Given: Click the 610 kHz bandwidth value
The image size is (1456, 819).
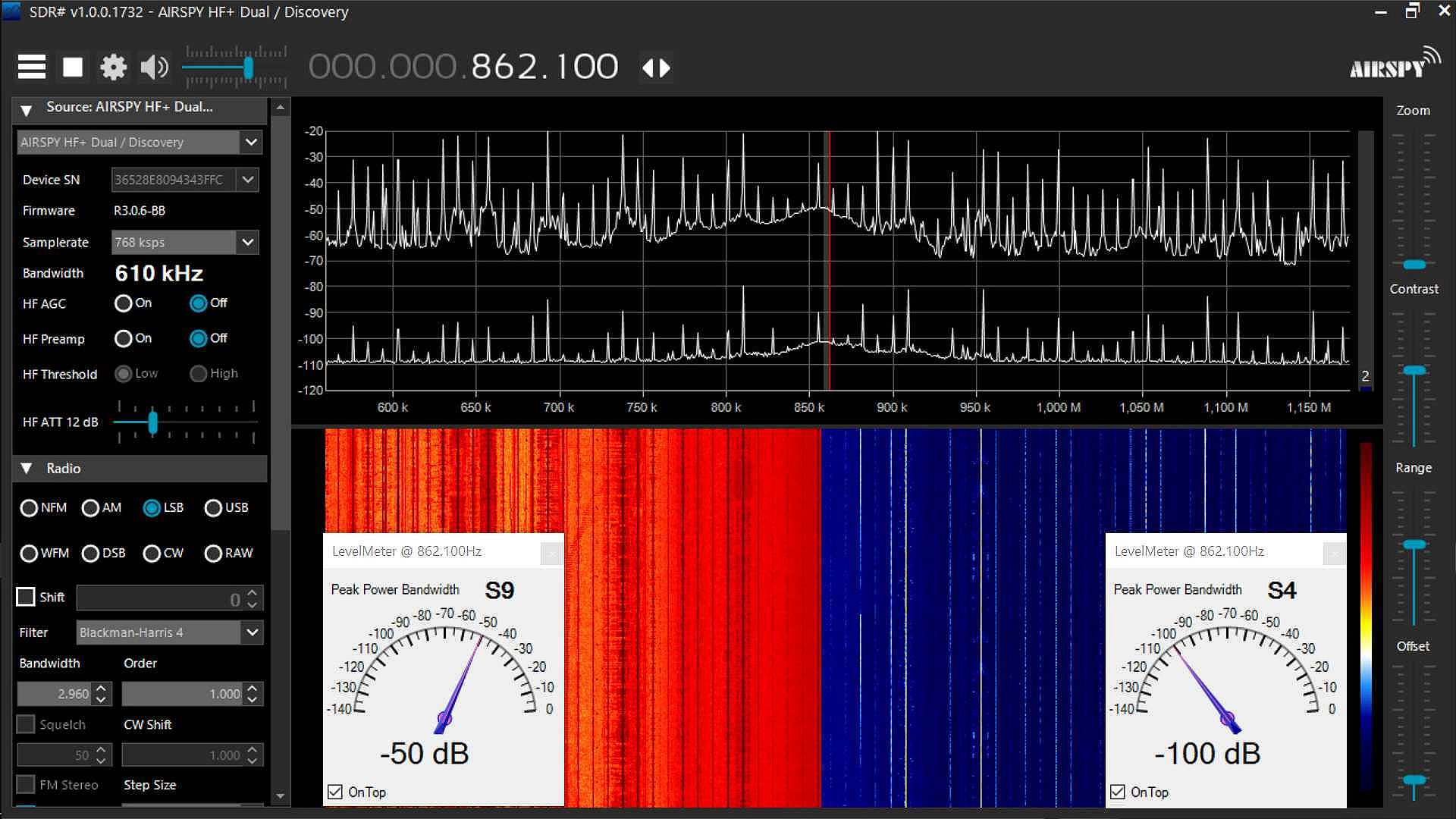Looking at the screenshot, I should (159, 273).
